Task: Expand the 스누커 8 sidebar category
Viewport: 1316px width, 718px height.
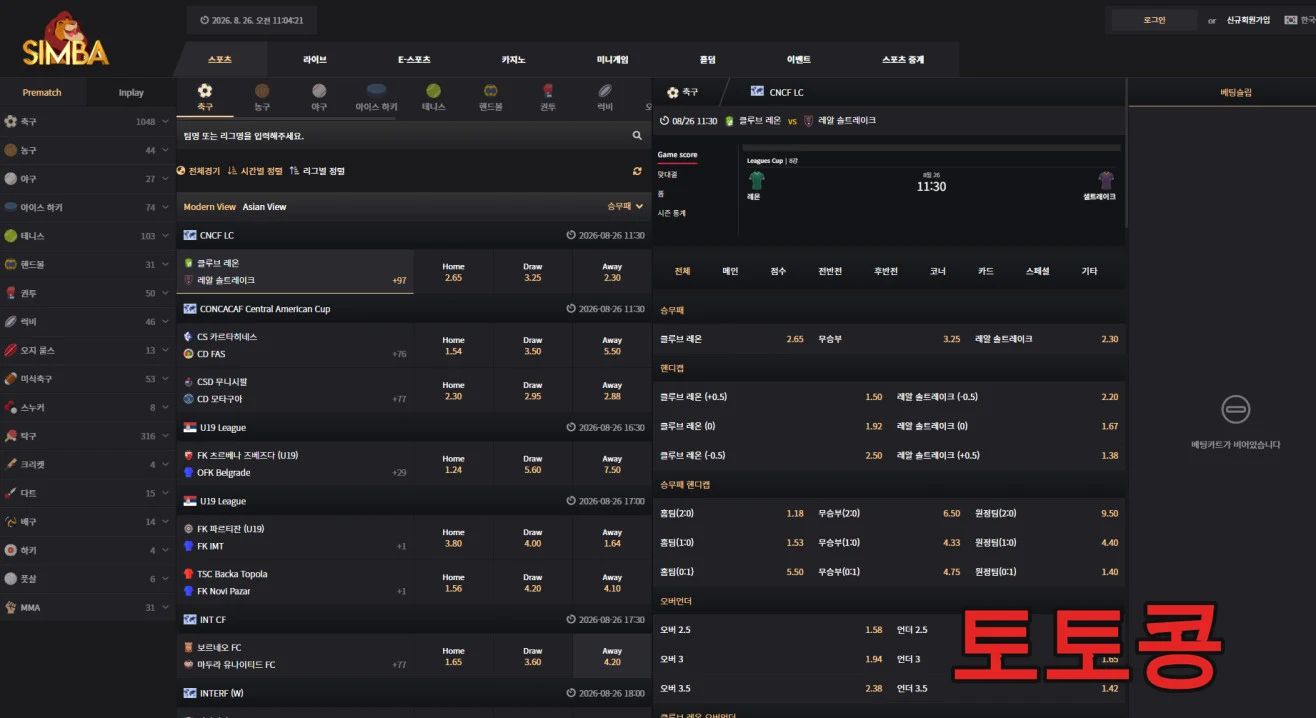Action: [x=87, y=407]
